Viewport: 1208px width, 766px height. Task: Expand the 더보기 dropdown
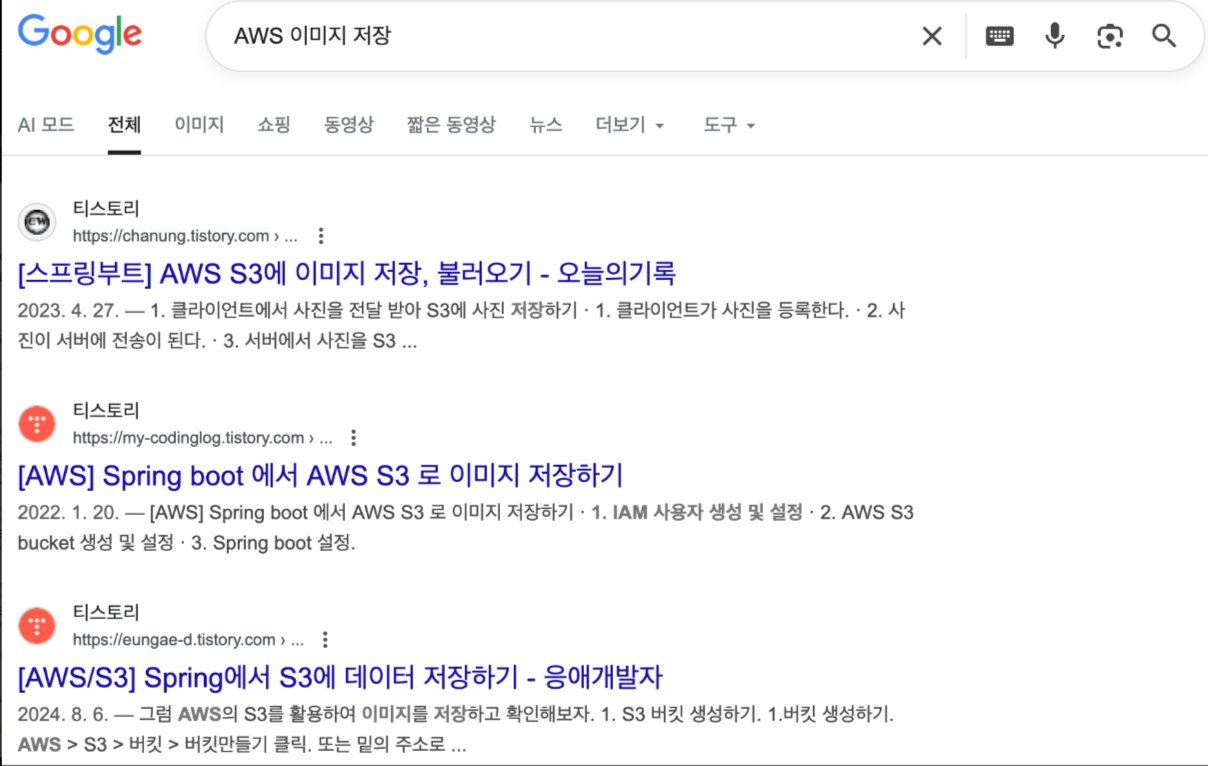tap(630, 125)
